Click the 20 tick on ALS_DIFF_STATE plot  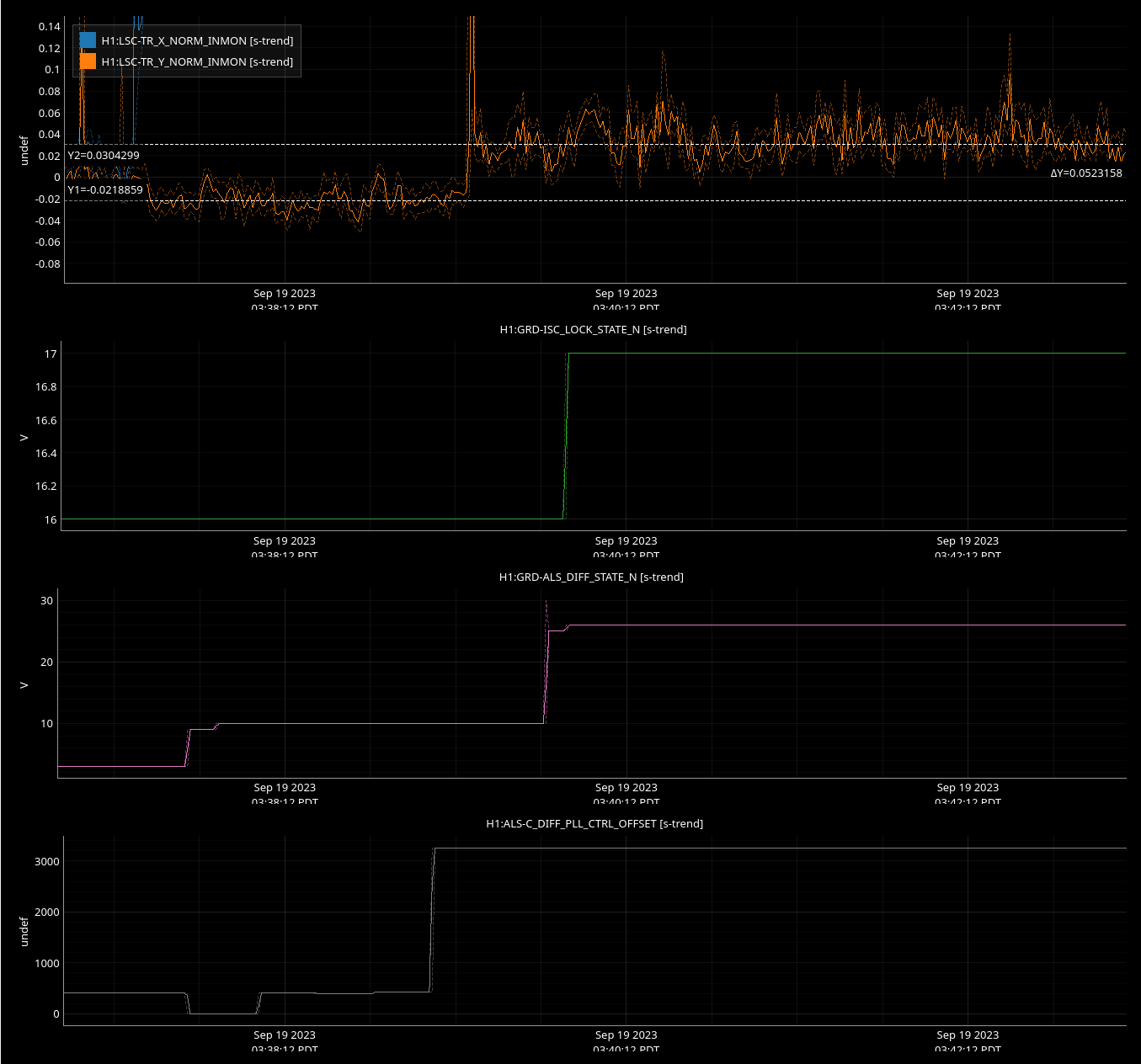pyautogui.click(x=46, y=662)
